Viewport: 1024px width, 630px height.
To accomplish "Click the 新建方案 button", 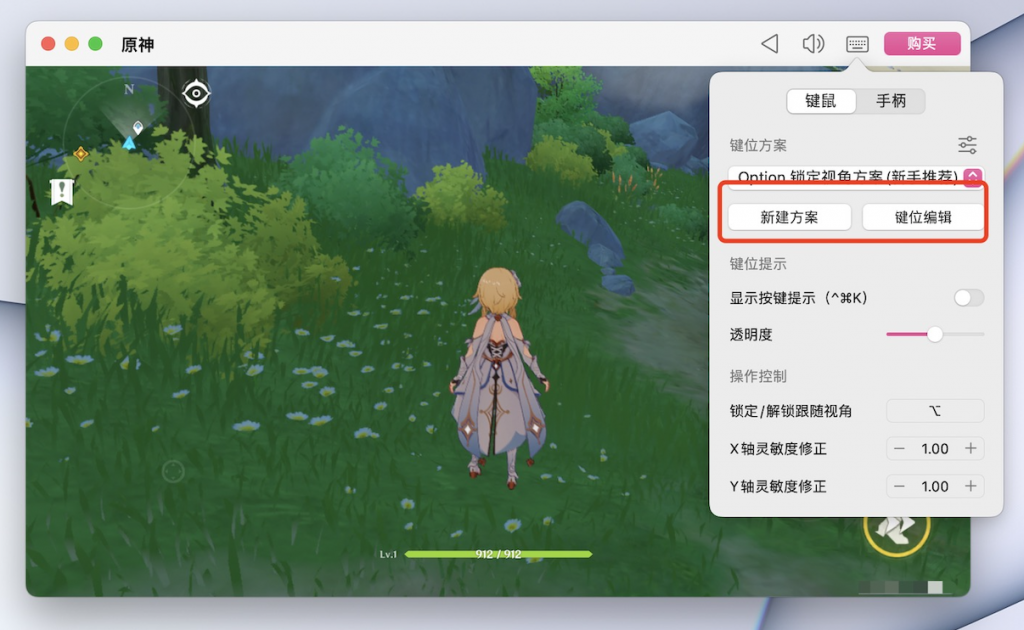I will [790, 217].
